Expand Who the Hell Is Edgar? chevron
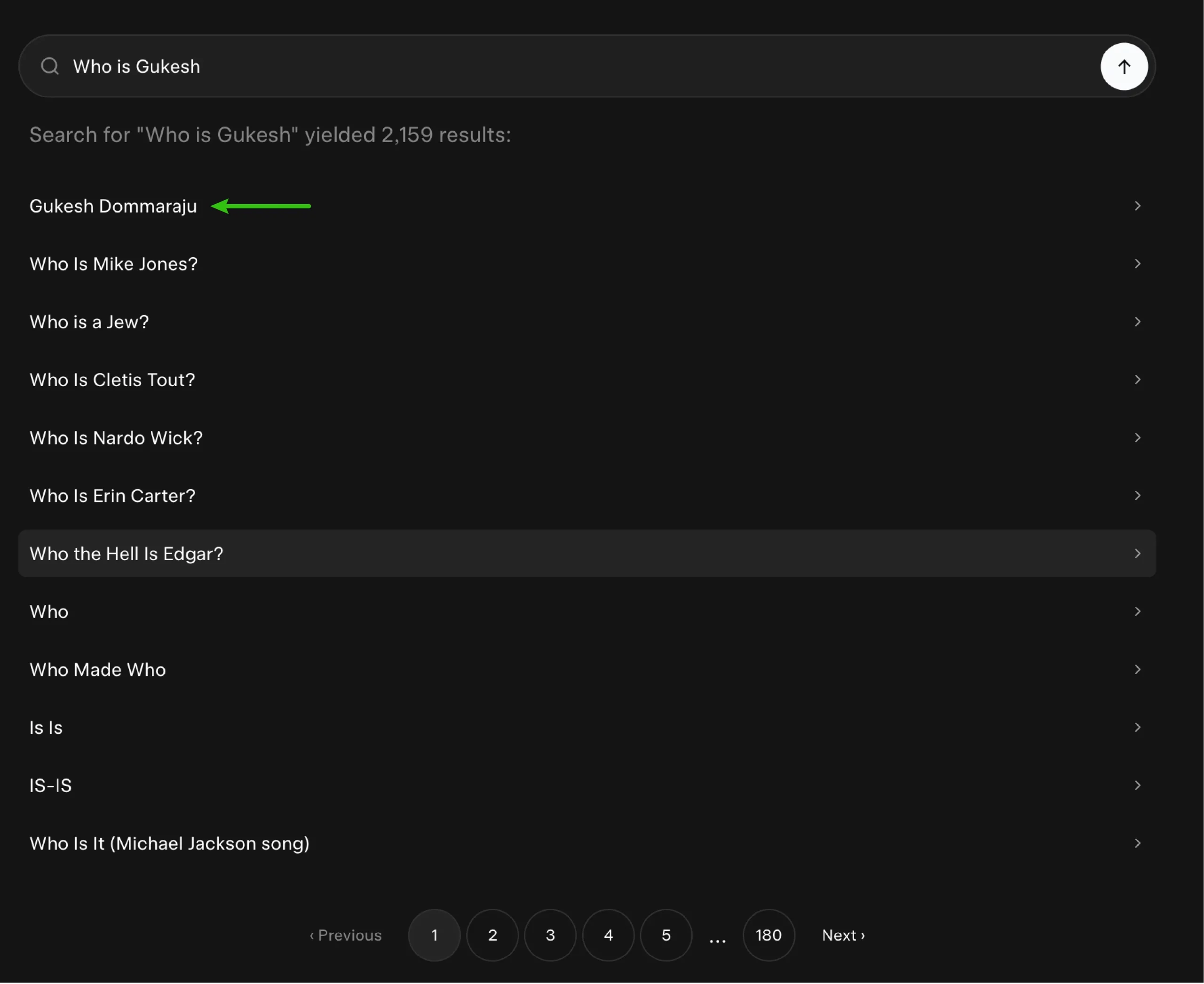The width and height of the screenshot is (1204, 984). click(1137, 553)
